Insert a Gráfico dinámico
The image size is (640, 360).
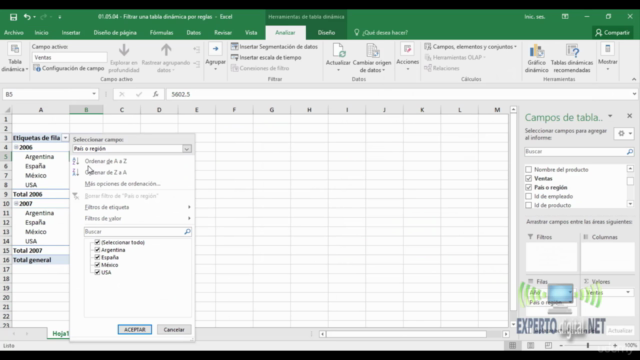tap(536, 58)
